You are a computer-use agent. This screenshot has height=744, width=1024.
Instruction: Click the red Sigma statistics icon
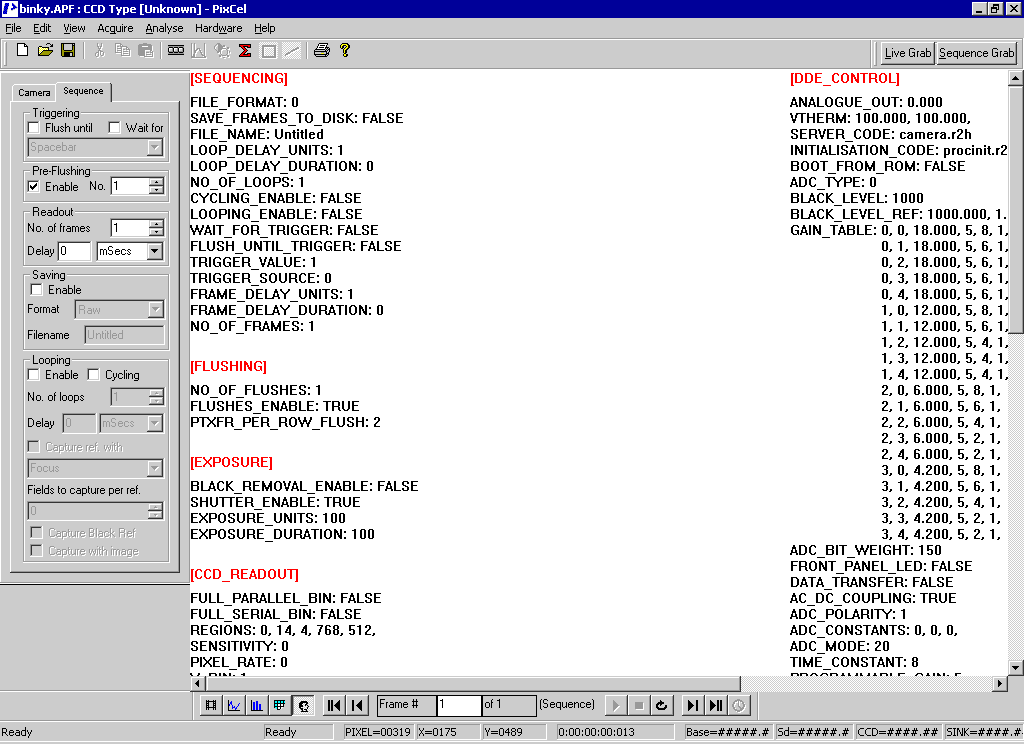[x=244, y=50]
